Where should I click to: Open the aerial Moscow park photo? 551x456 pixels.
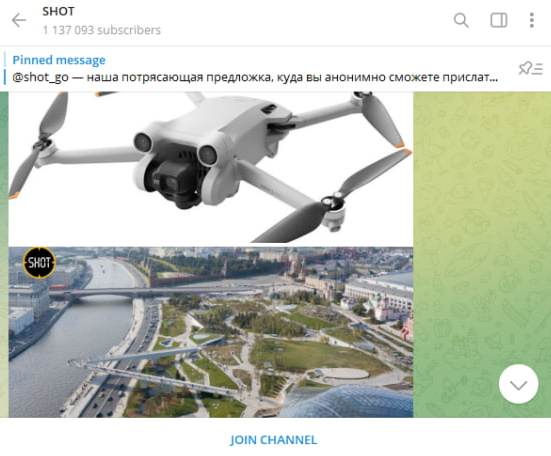pos(211,332)
